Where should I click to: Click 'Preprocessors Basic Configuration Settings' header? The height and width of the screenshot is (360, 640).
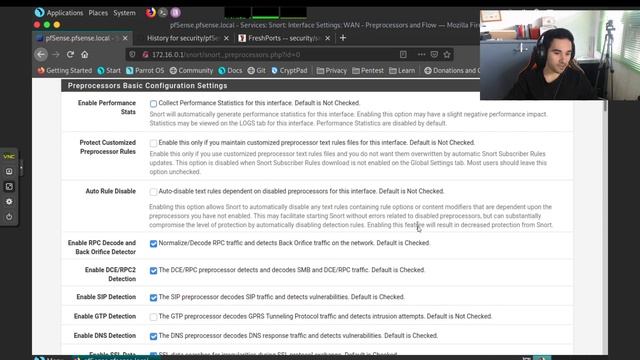coord(147,86)
